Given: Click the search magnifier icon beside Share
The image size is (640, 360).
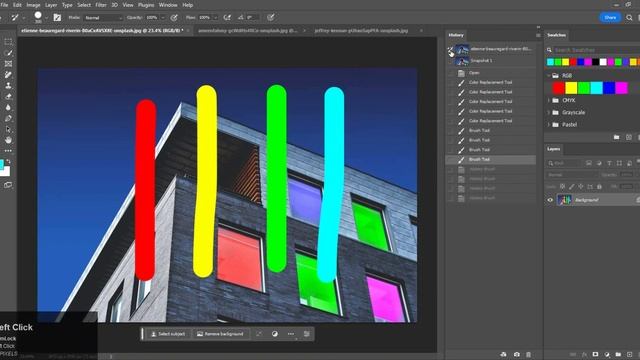Looking at the screenshot, I should 629,18.
